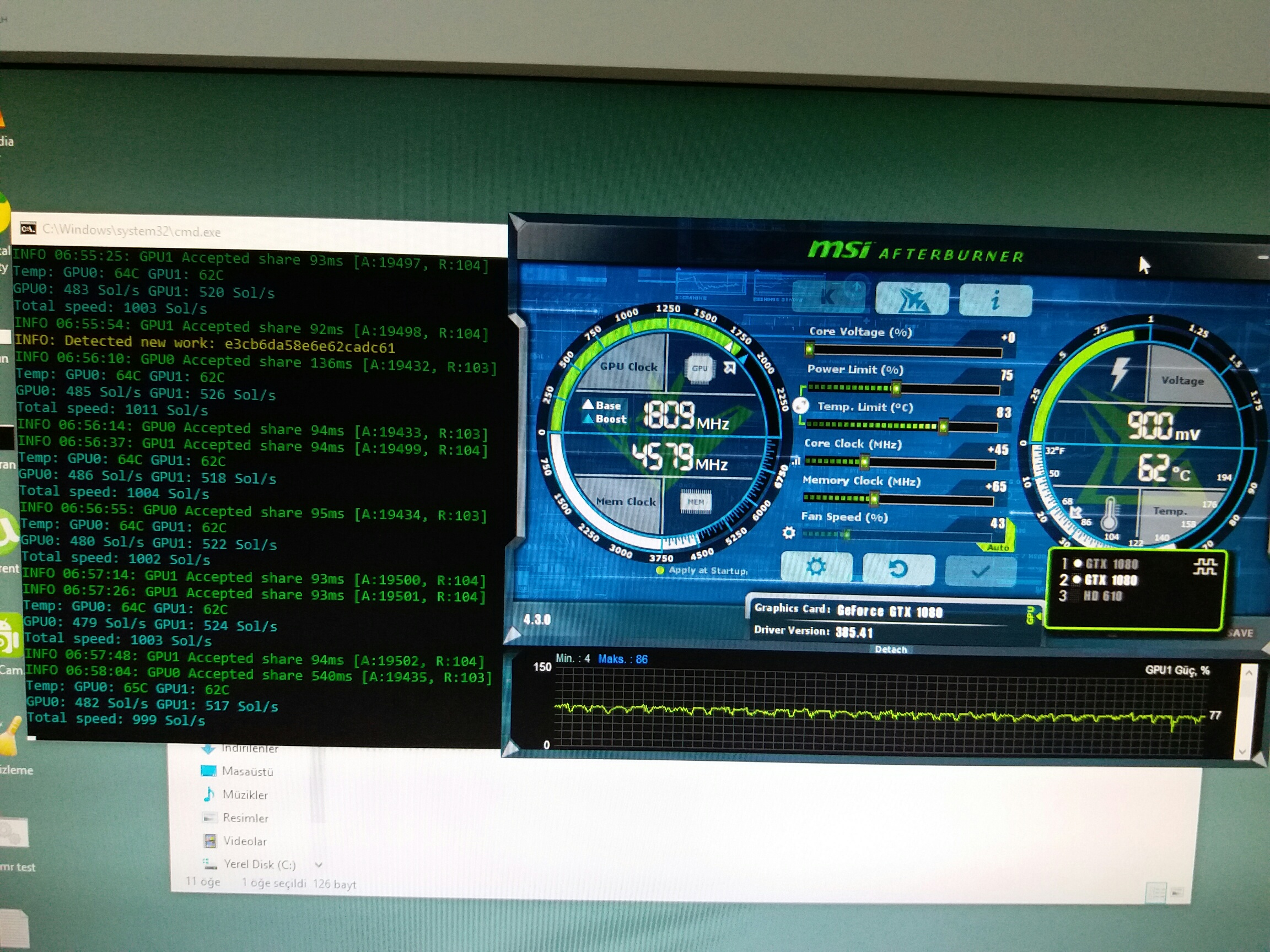This screenshot has height=952, width=1270.
Task: Apply settings with the checkmark button
Action: coord(980,571)
